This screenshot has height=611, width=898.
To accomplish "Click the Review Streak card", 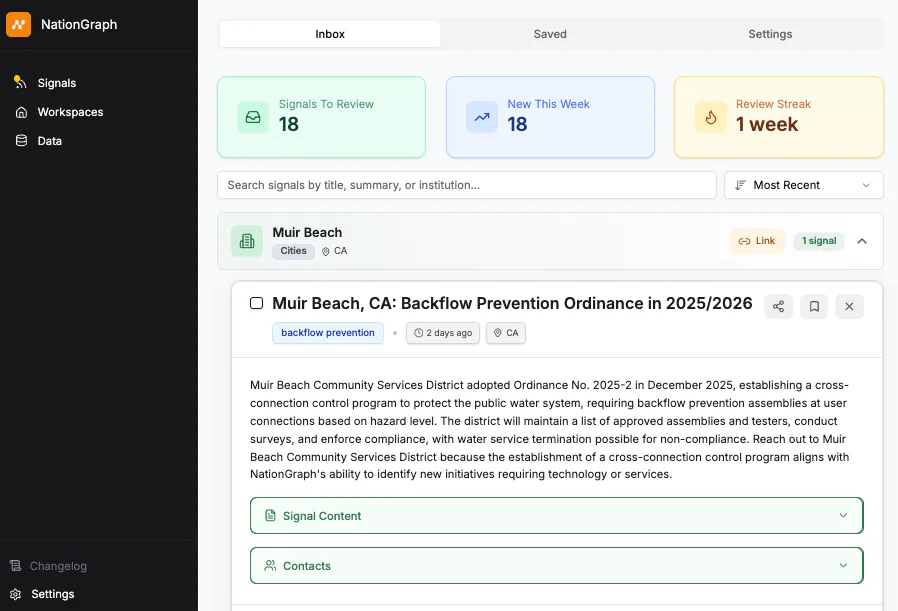I will [779, 117].
